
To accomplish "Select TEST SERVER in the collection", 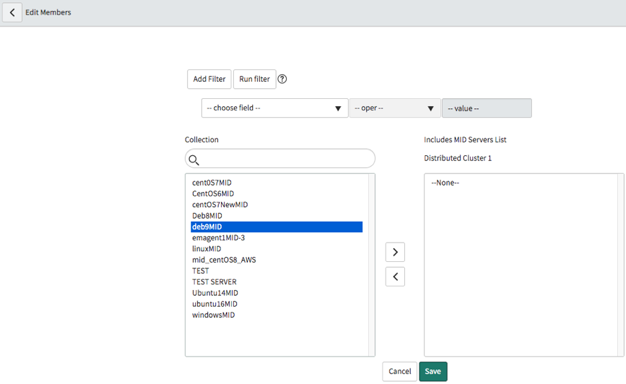I will (x=277, y=282).
